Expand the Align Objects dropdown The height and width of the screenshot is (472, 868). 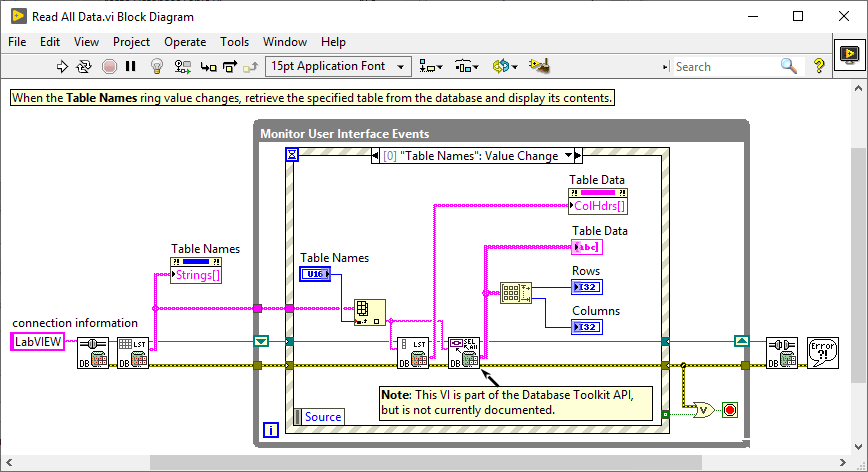click(432, 66)
